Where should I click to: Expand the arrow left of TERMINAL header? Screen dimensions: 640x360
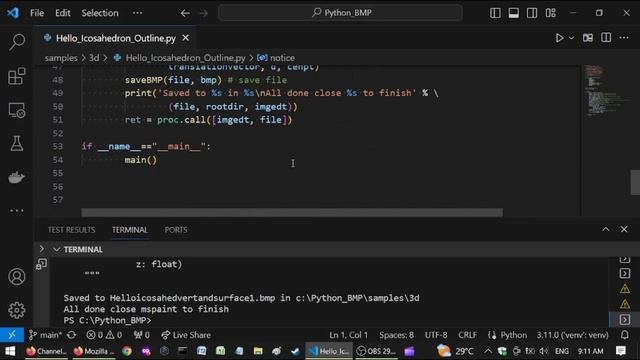pyautogui.click(x=42, y=249)
